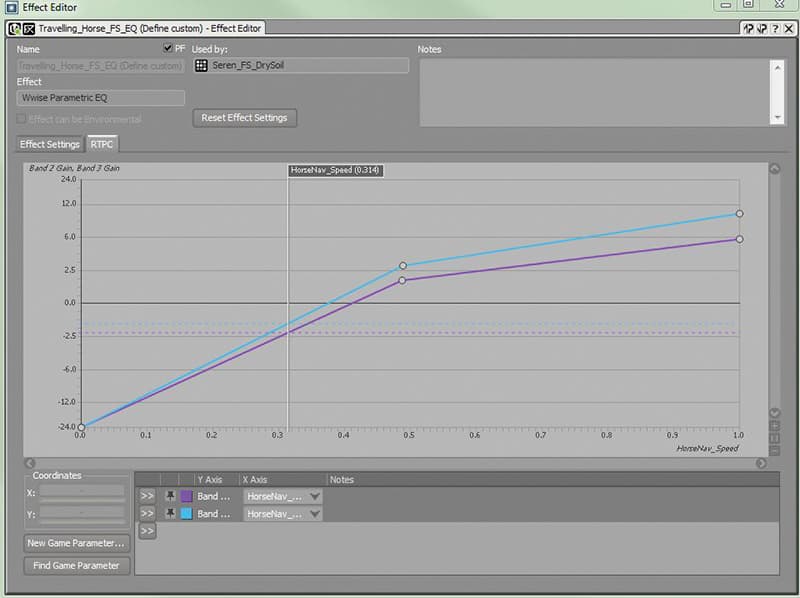Select the curve start point at 0.0
Viewport: 800px width, 598px height.
point(81,427)
